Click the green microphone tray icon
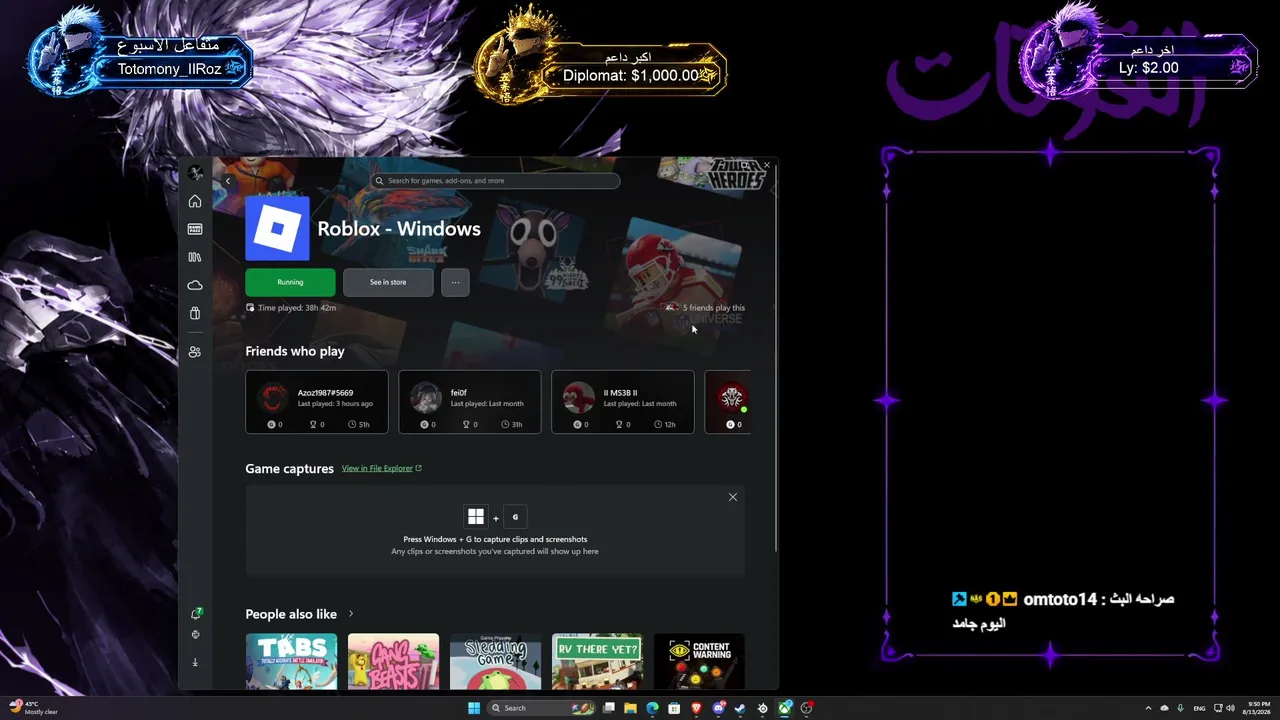 click(x=1180, y=708)
